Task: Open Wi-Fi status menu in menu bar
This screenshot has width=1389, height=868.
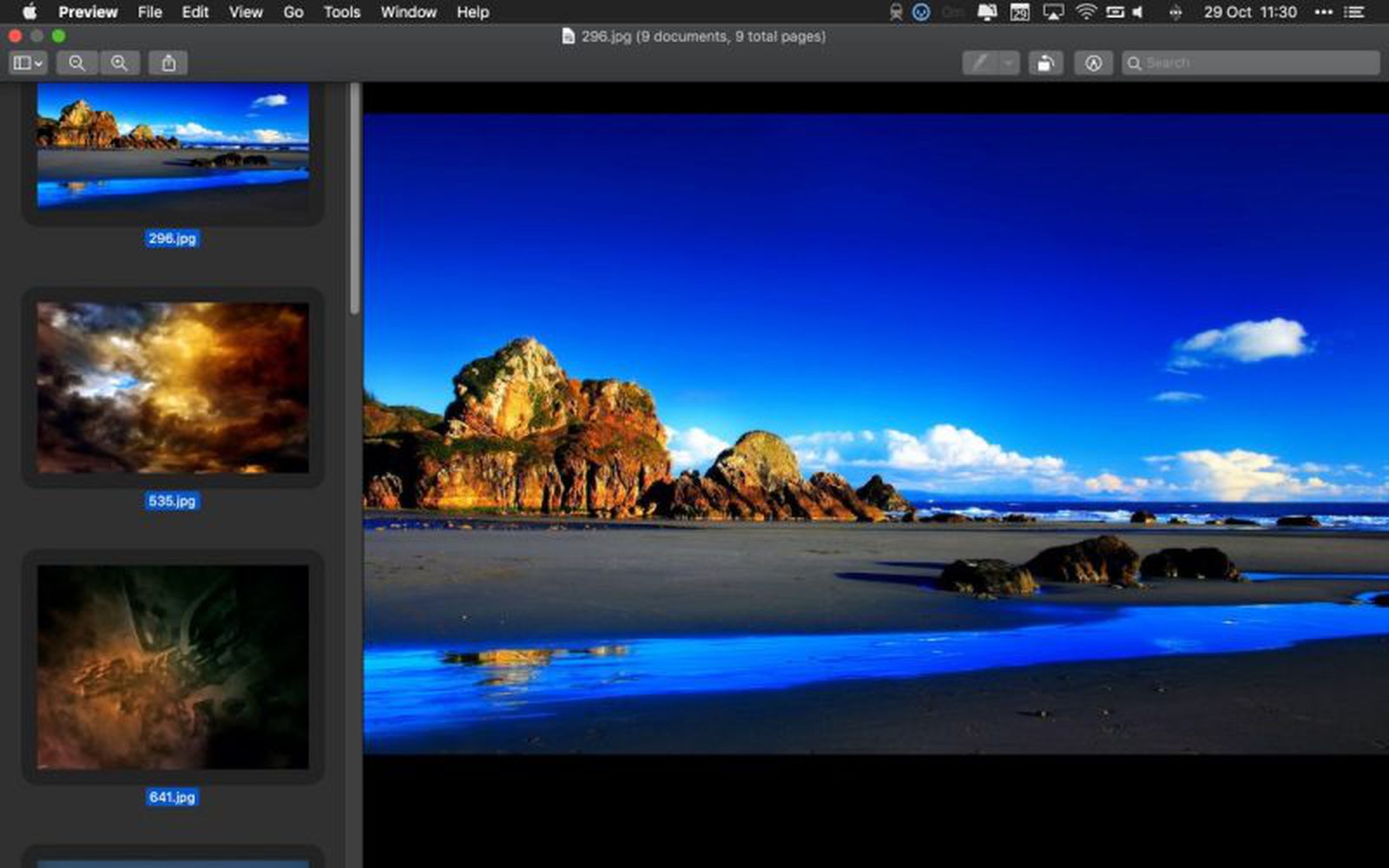Action: click(1084, 12)
